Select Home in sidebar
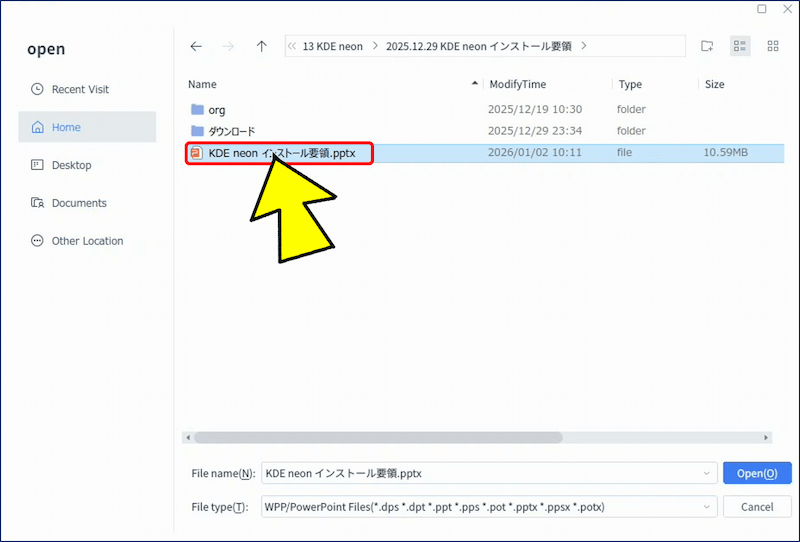The width and height of the screenshot is (800, 542). (87, 127)
